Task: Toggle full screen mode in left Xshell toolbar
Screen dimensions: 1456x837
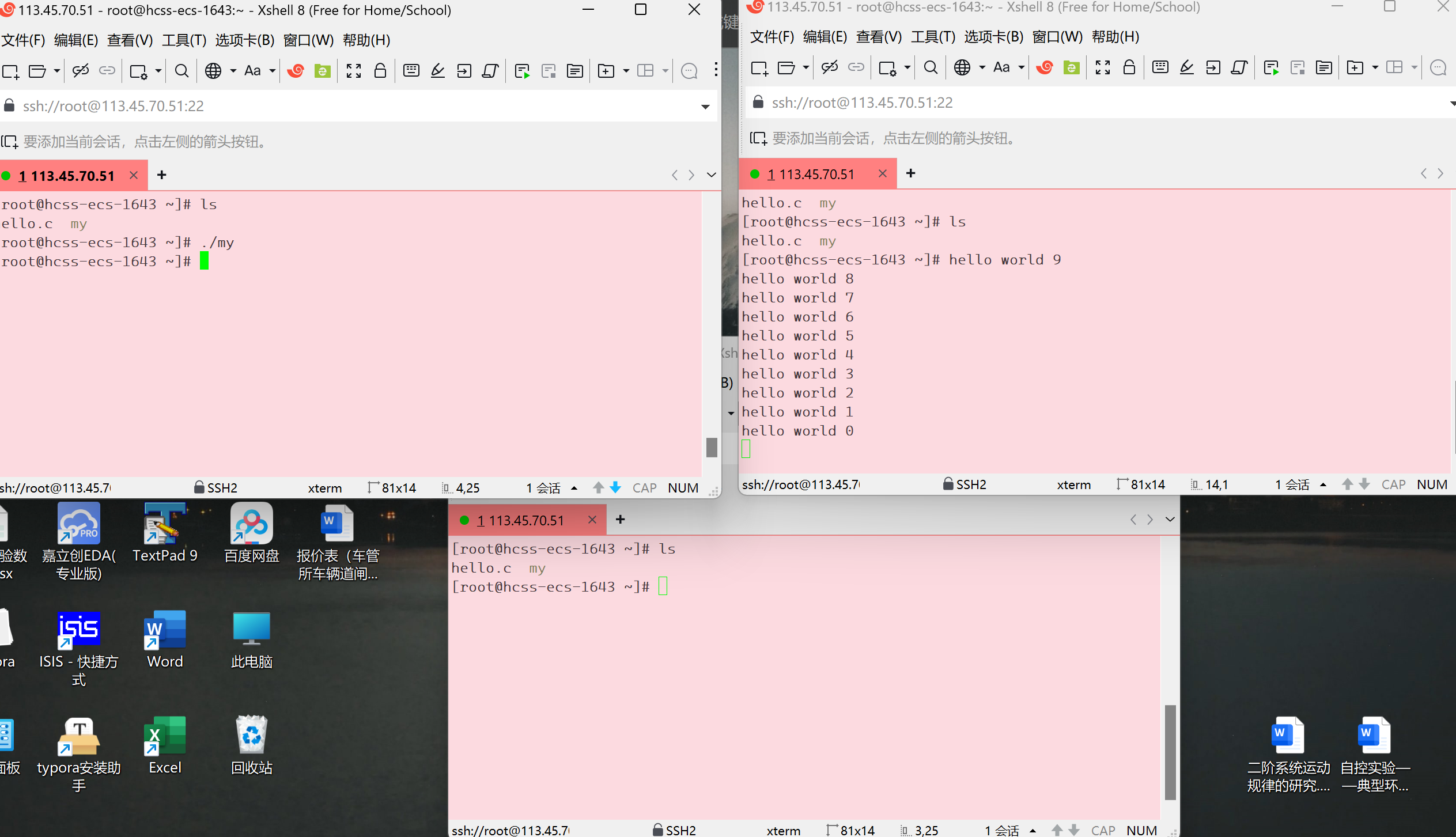Action: pos(353,71)
